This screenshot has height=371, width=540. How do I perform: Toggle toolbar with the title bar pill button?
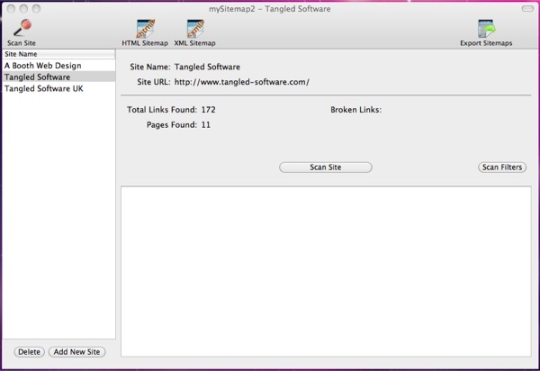[x=527, y=9]
